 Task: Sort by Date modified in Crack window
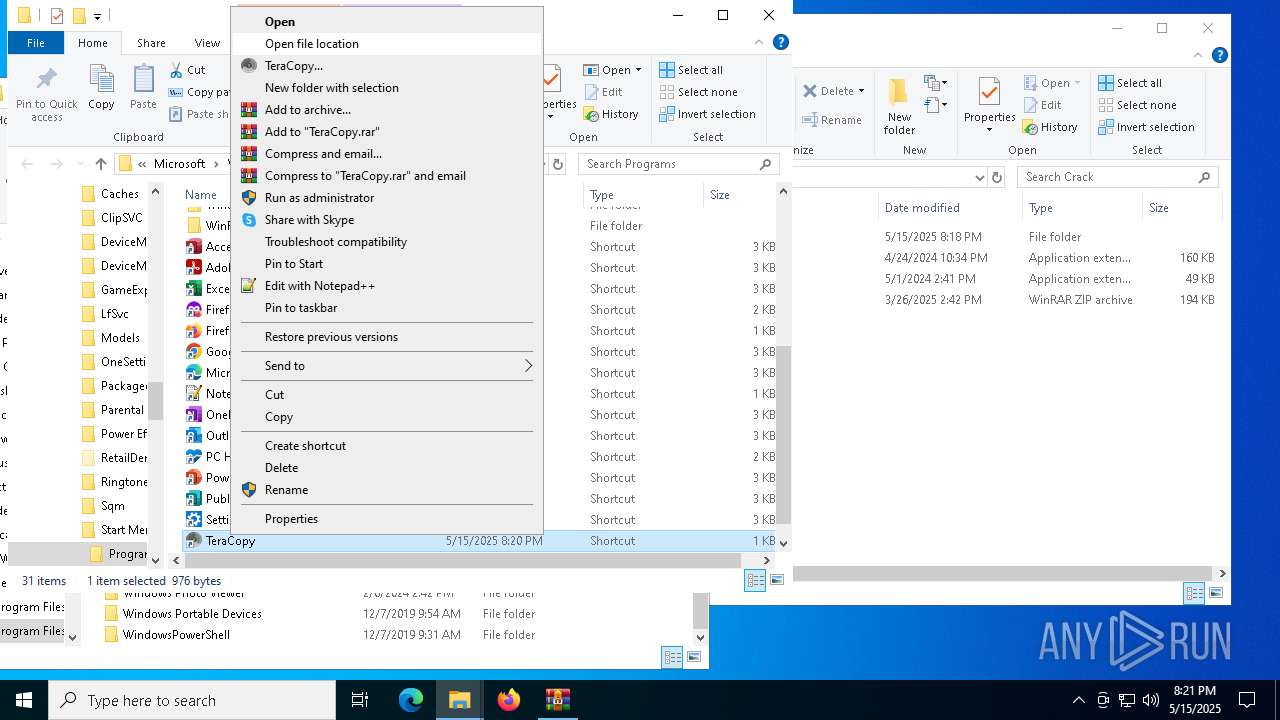(922, 208)
